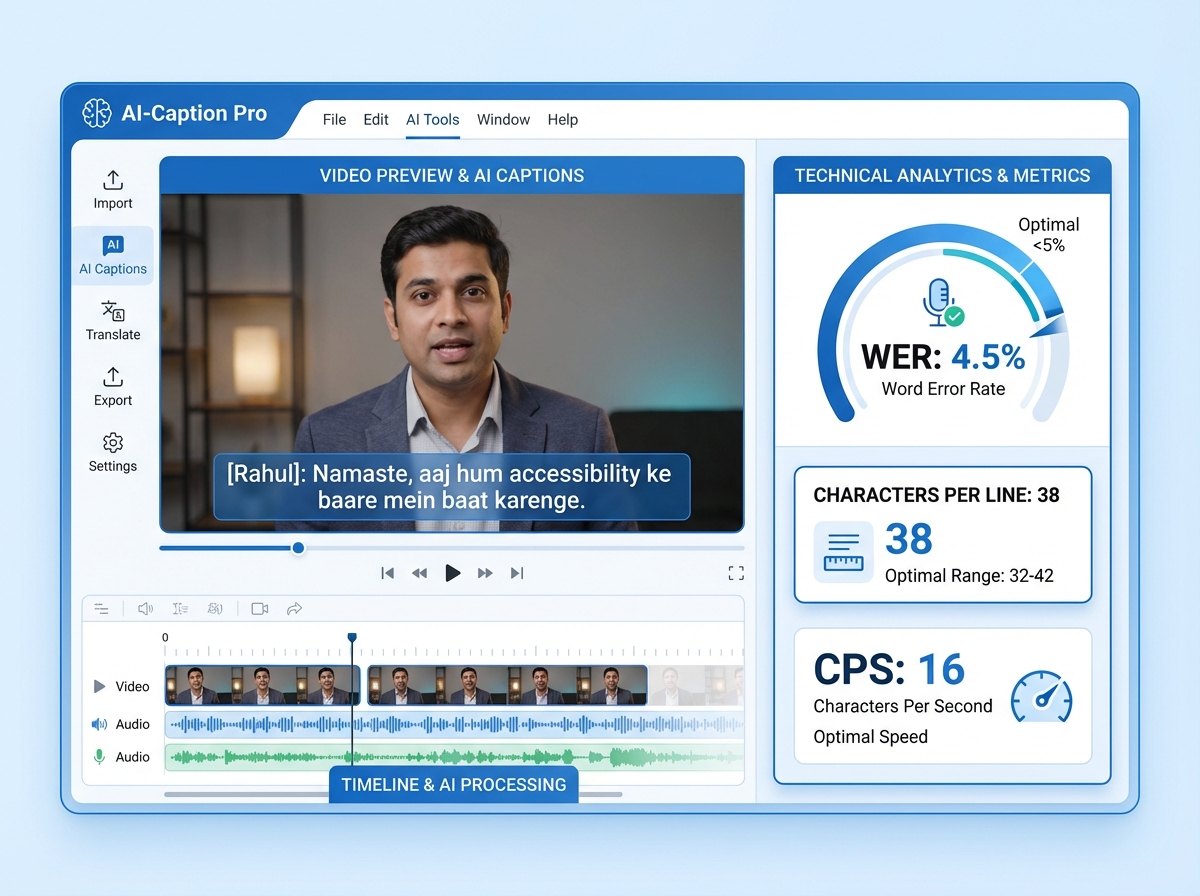Click the Import icon in the sidebar
This screenshot has height=896, width=1200.
click(x=112, y=178)
